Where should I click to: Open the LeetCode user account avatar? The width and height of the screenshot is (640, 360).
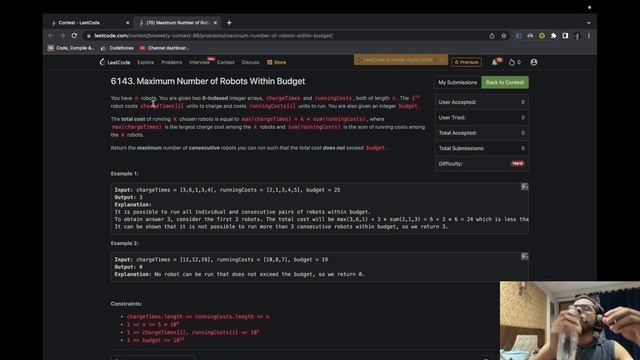(533, 62)
